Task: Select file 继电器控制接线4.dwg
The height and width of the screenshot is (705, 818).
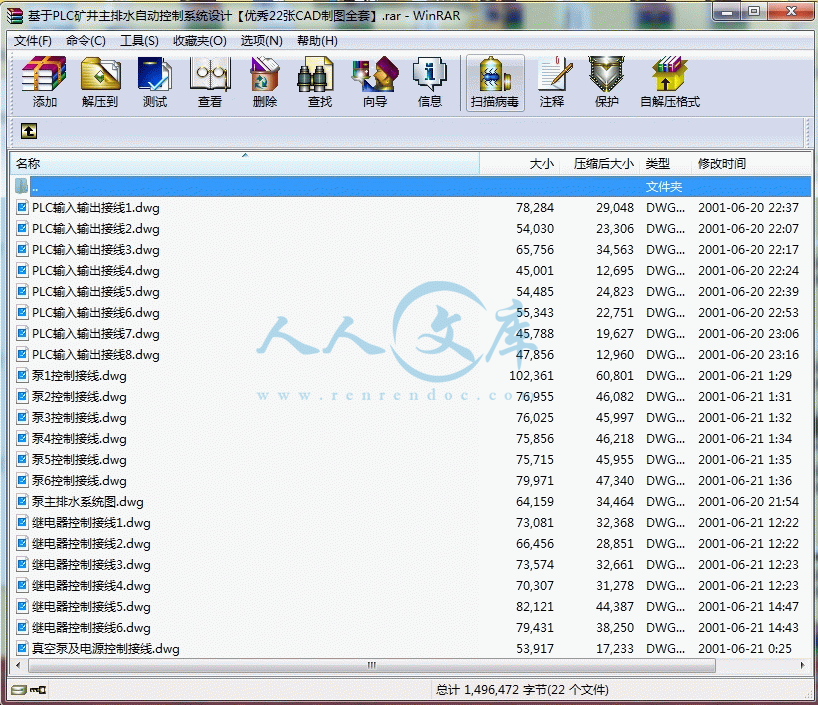Action: [x=91, y=586]
